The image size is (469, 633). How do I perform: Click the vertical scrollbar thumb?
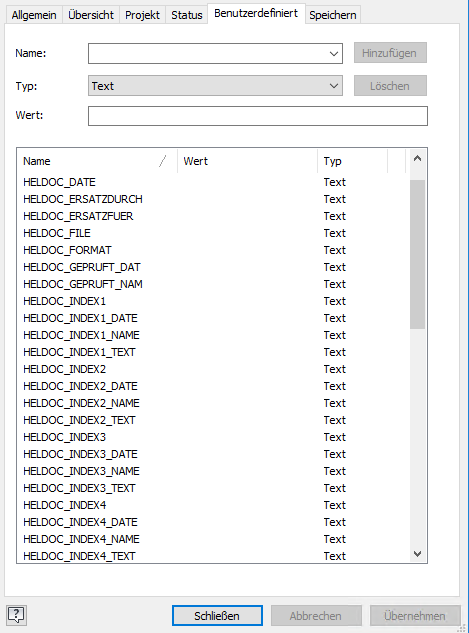pos(418,254)
